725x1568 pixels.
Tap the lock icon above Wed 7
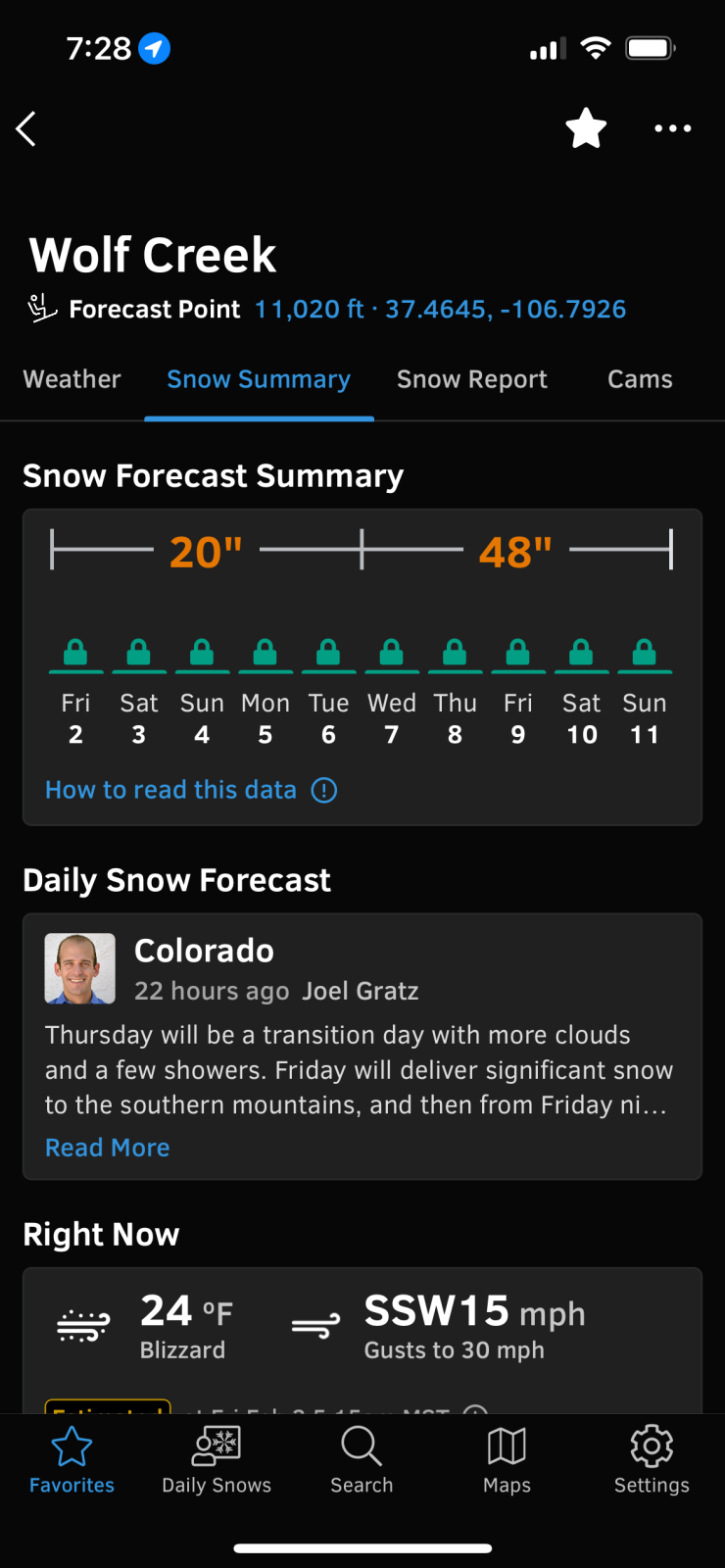392,652
